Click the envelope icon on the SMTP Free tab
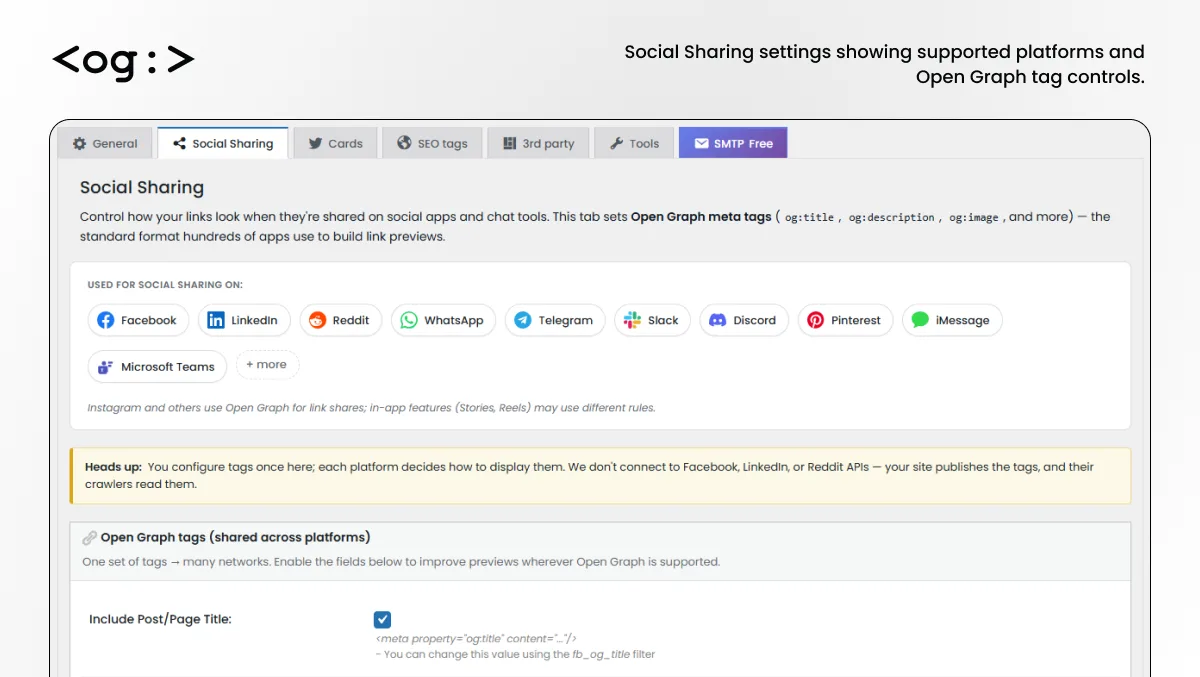 (x=701, y=144)
